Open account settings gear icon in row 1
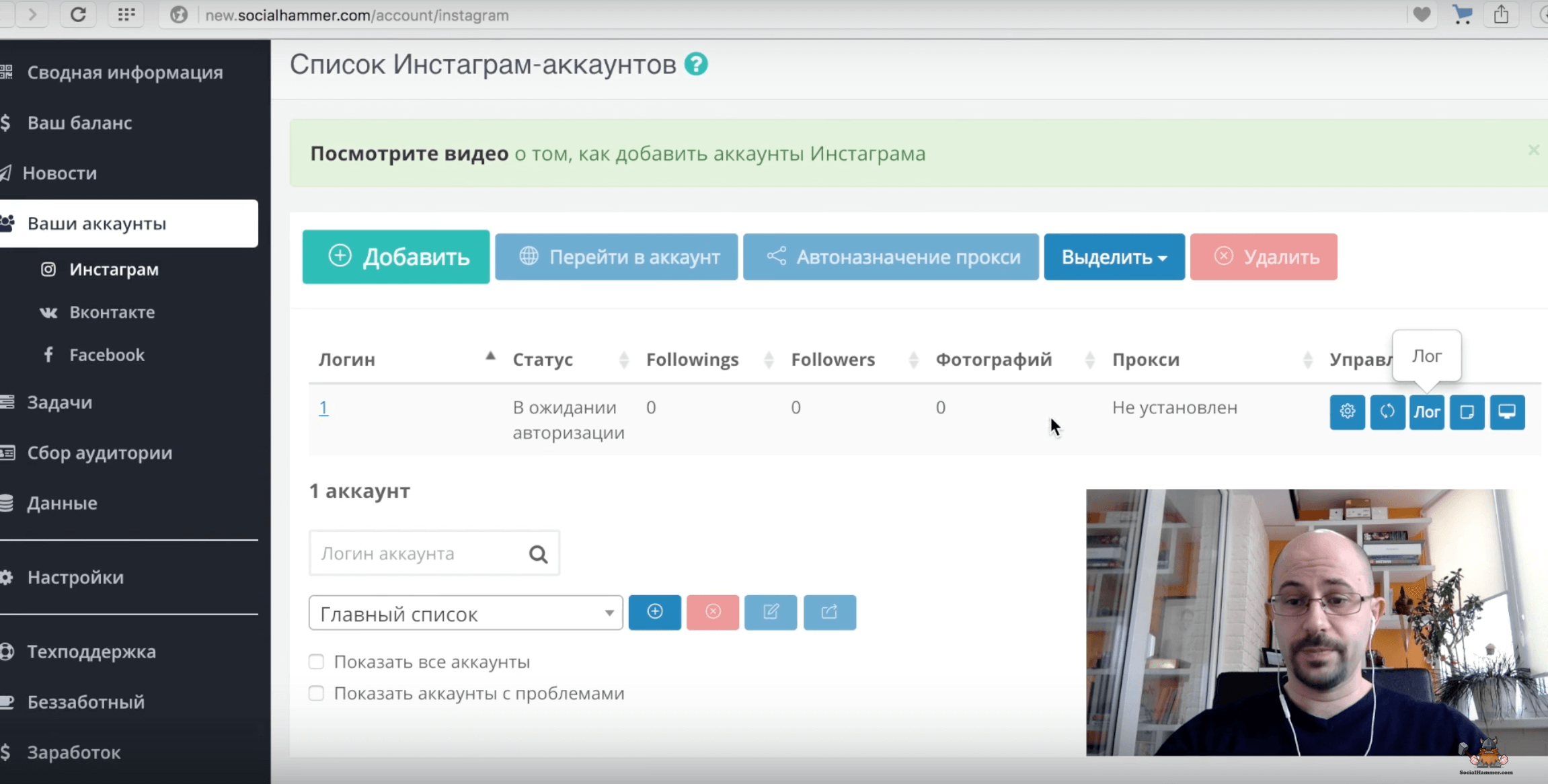The width and height of the screenshot is (1548, 784). (x=1347, y=411)
